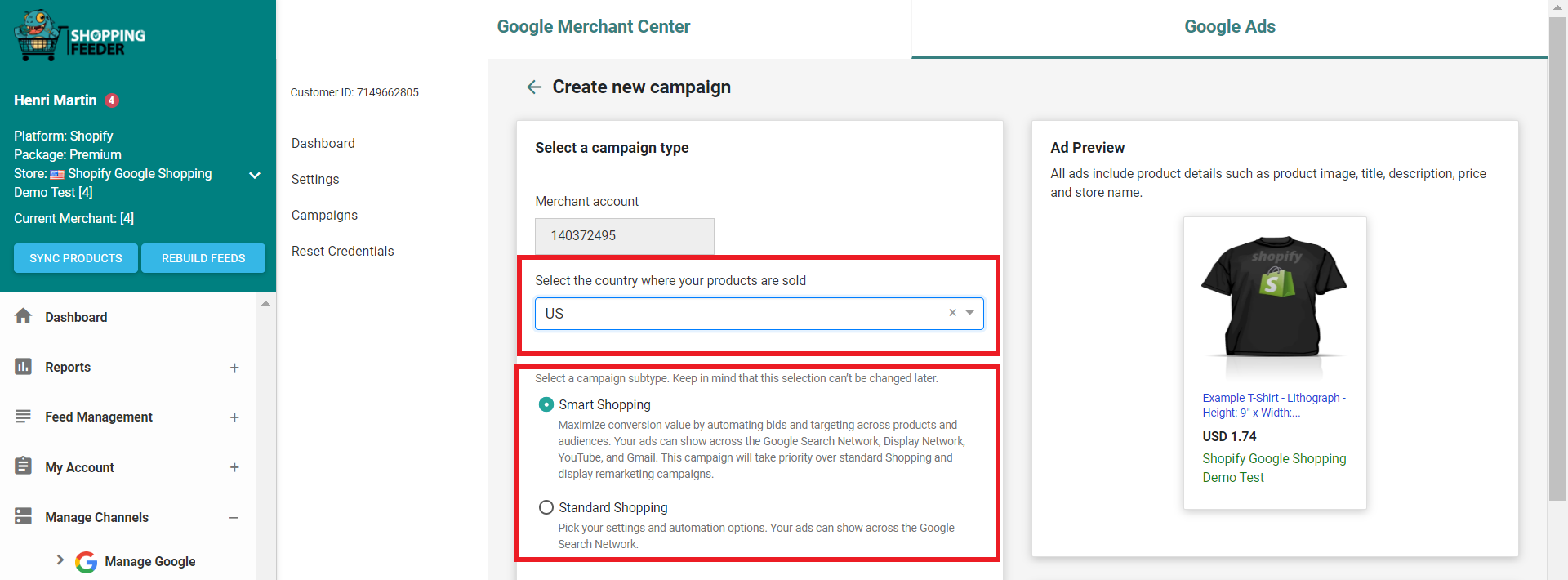
Task: Click the Shopping Feeder logo
Action: click(x=80, y=36)
